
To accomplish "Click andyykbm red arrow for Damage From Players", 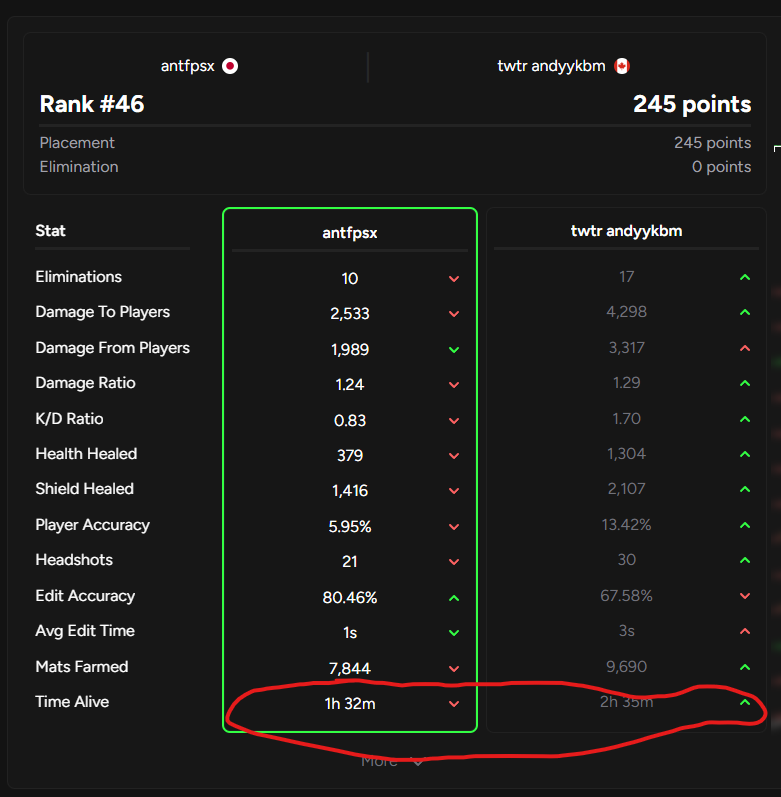I will [745, 348].
